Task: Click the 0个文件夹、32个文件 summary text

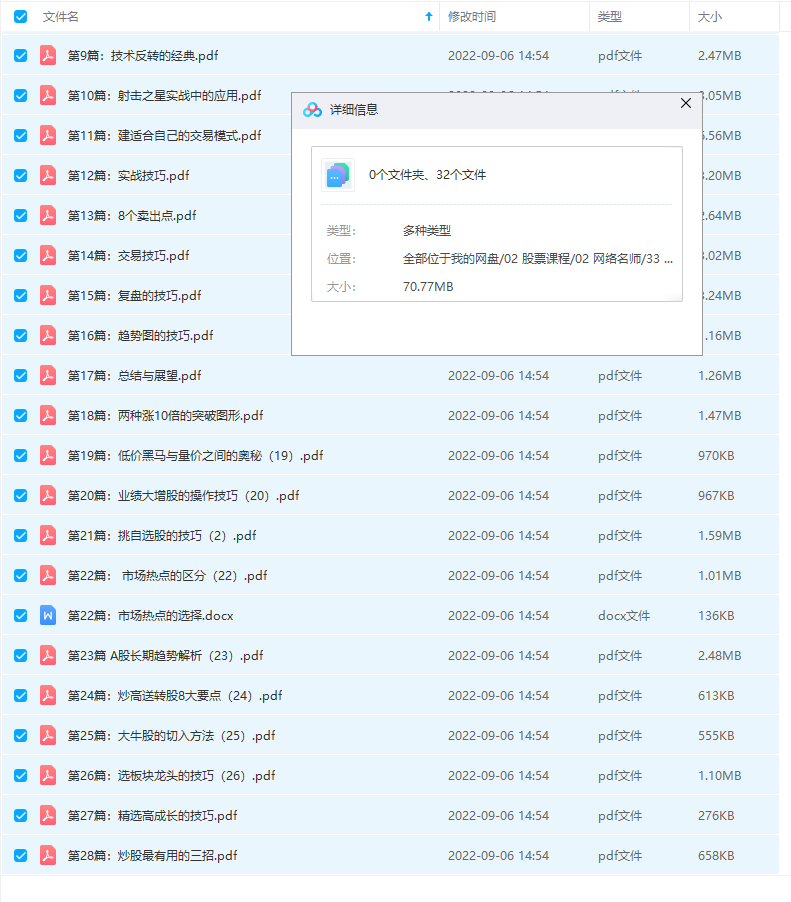Action: [x=427, y=175]
